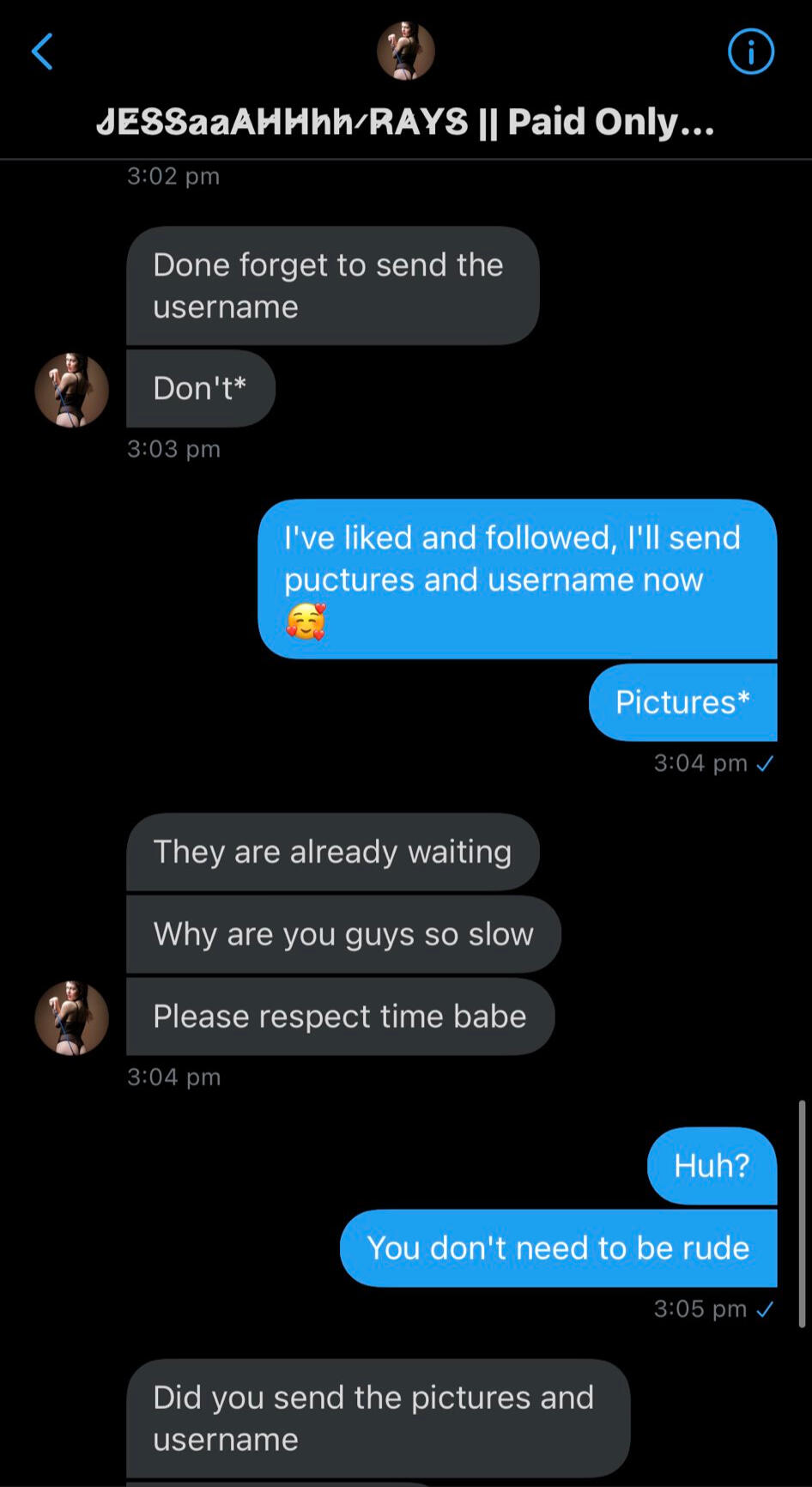Open the profile picture in the header

pyautogui.click(x=406, y=52)
